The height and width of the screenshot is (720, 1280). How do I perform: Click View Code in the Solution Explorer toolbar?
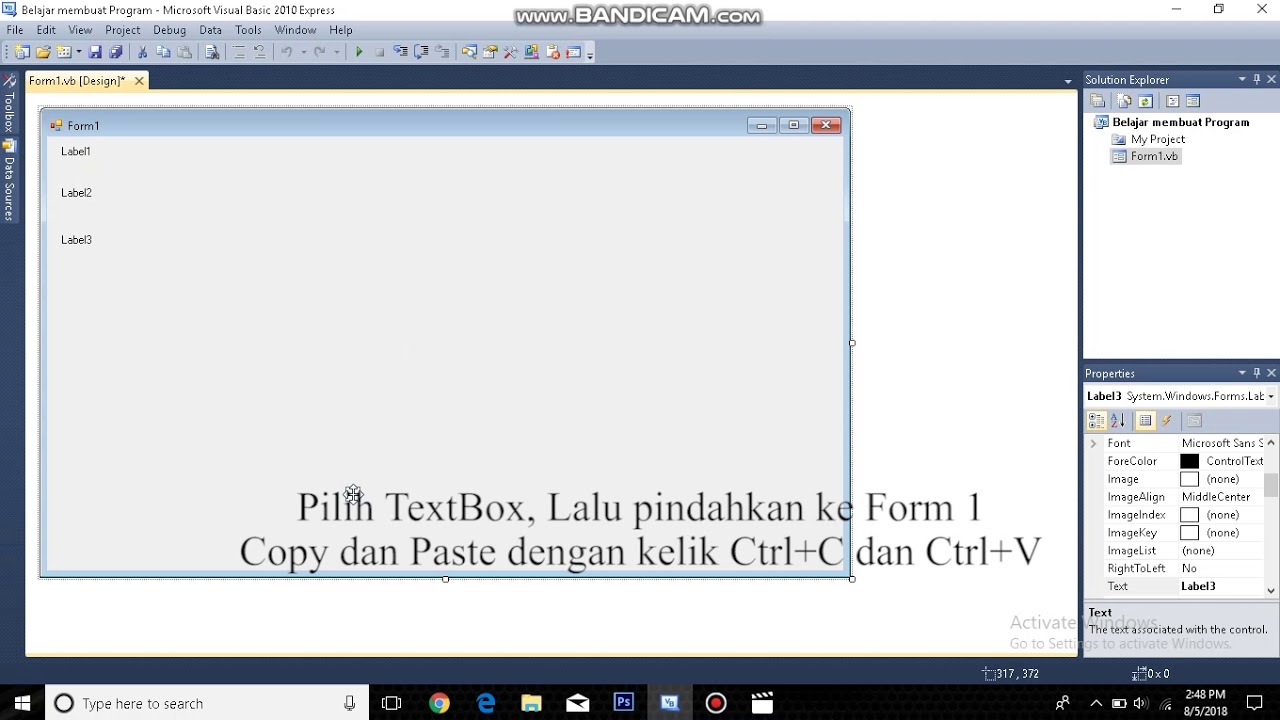click(x=1173, y=101)
